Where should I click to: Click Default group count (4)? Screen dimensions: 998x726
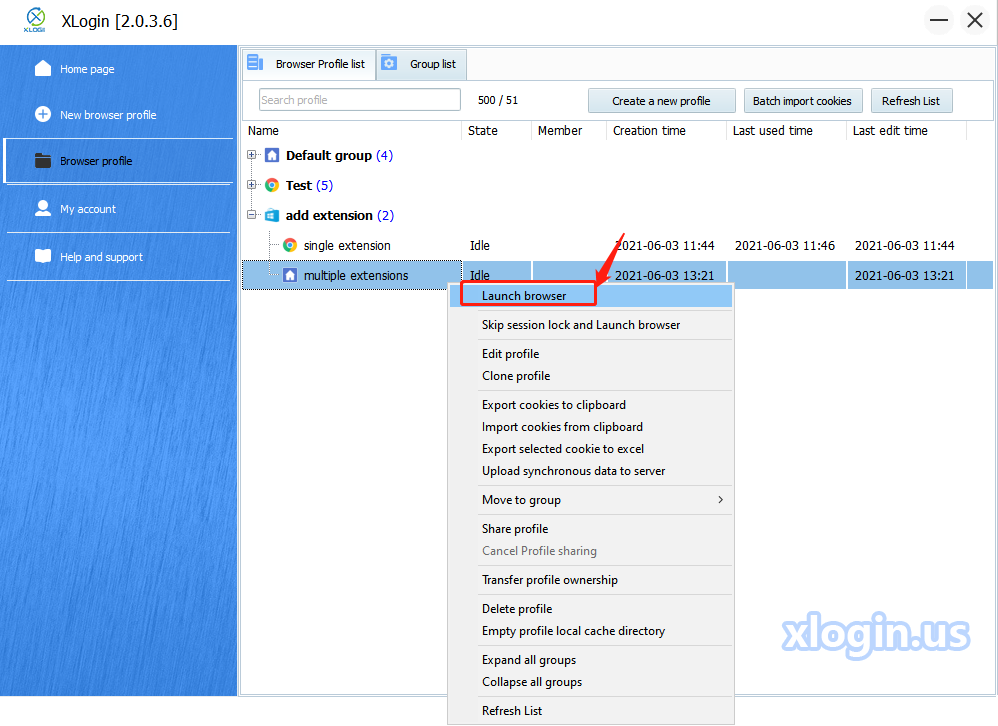(384, 155)
